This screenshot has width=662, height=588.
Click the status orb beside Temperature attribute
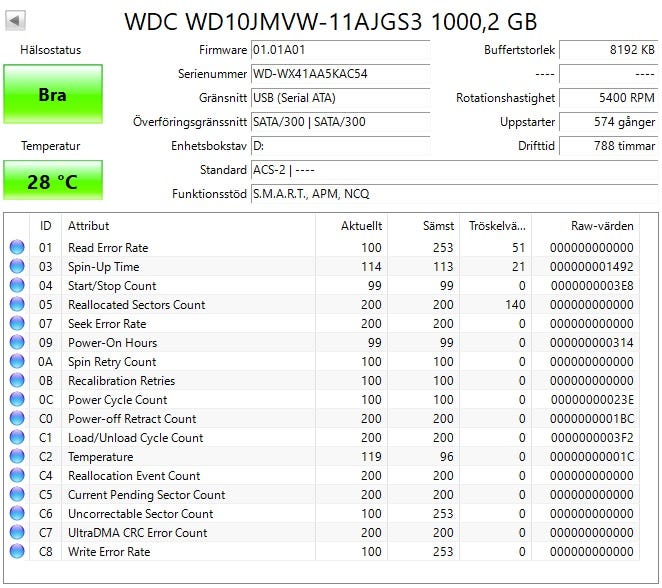[17, 456]
